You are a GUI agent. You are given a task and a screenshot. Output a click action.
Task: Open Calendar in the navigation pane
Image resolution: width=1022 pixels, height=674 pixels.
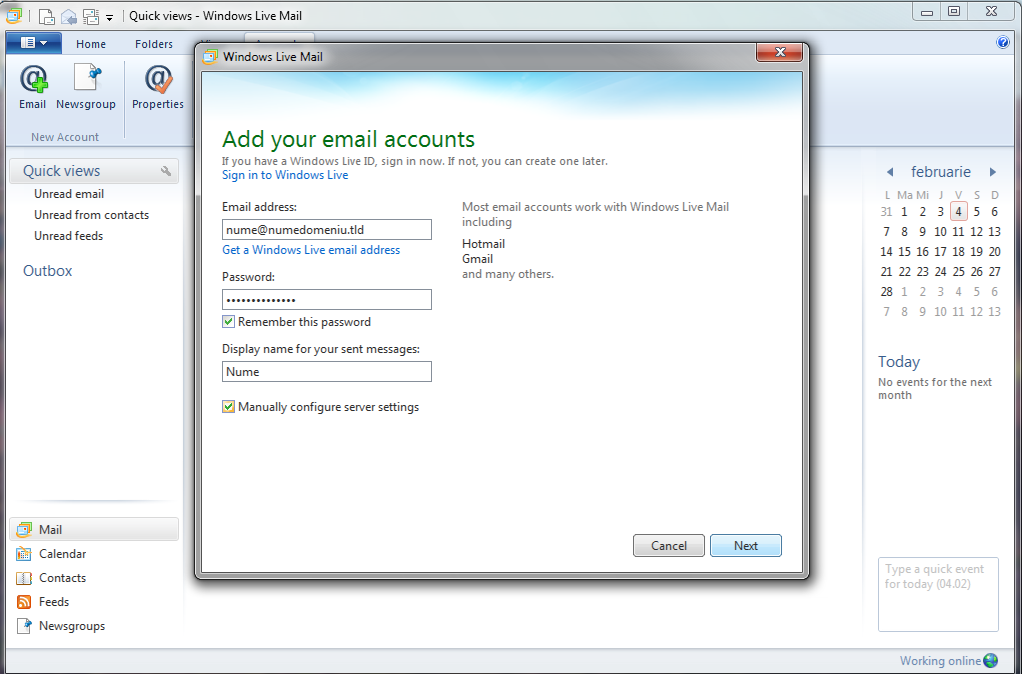coord(52,553)
